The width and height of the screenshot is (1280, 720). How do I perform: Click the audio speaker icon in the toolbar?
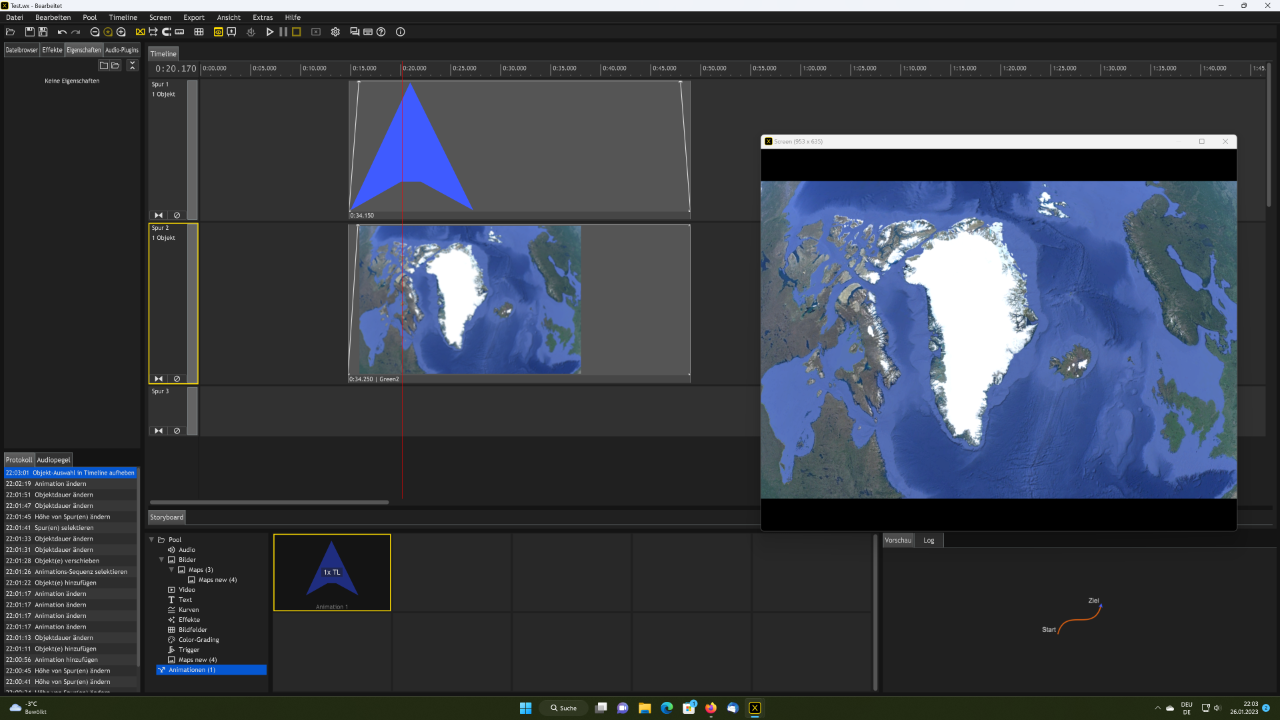250,31
